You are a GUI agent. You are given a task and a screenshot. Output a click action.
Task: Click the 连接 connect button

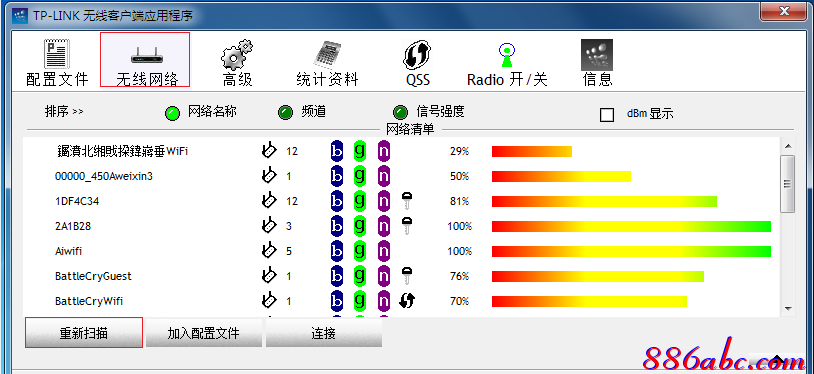click(324, 332)
